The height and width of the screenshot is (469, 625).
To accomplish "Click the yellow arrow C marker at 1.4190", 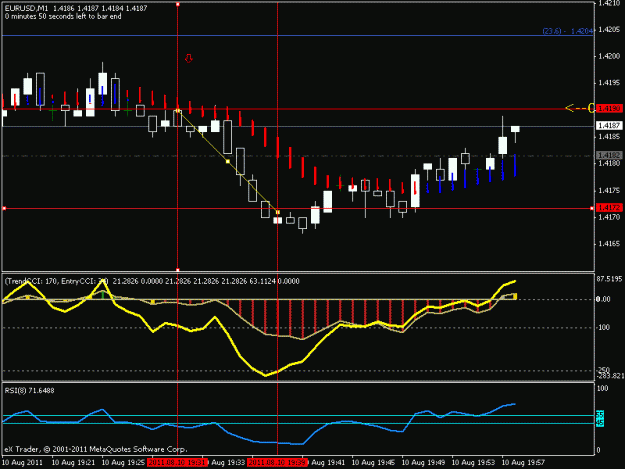I will point(580,108).
